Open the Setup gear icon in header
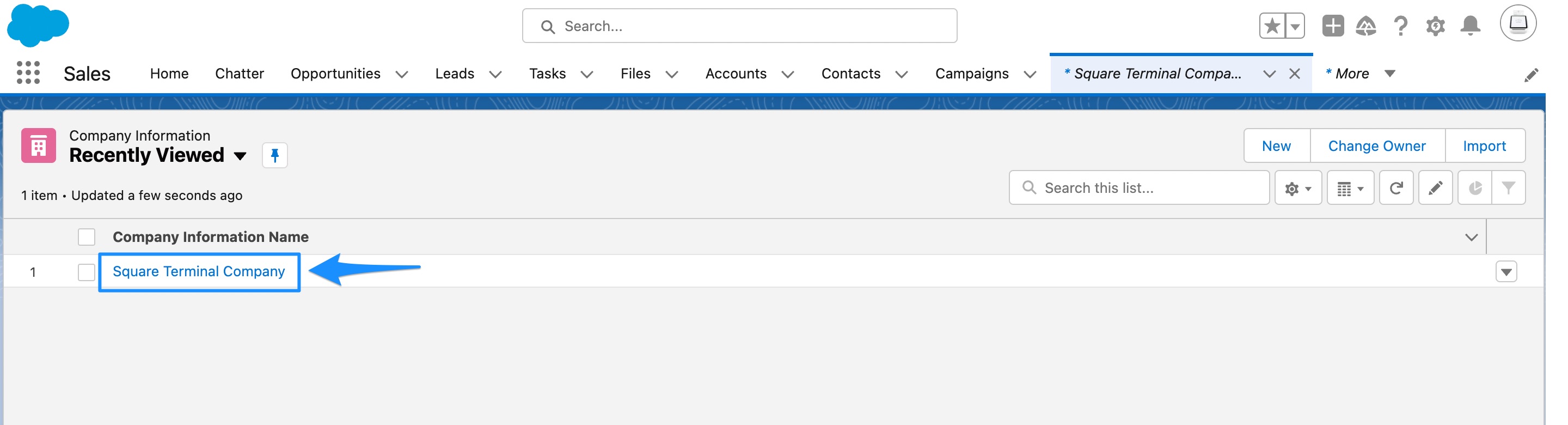This screenshot has width=1568, height=425. tap(1435, 26)
